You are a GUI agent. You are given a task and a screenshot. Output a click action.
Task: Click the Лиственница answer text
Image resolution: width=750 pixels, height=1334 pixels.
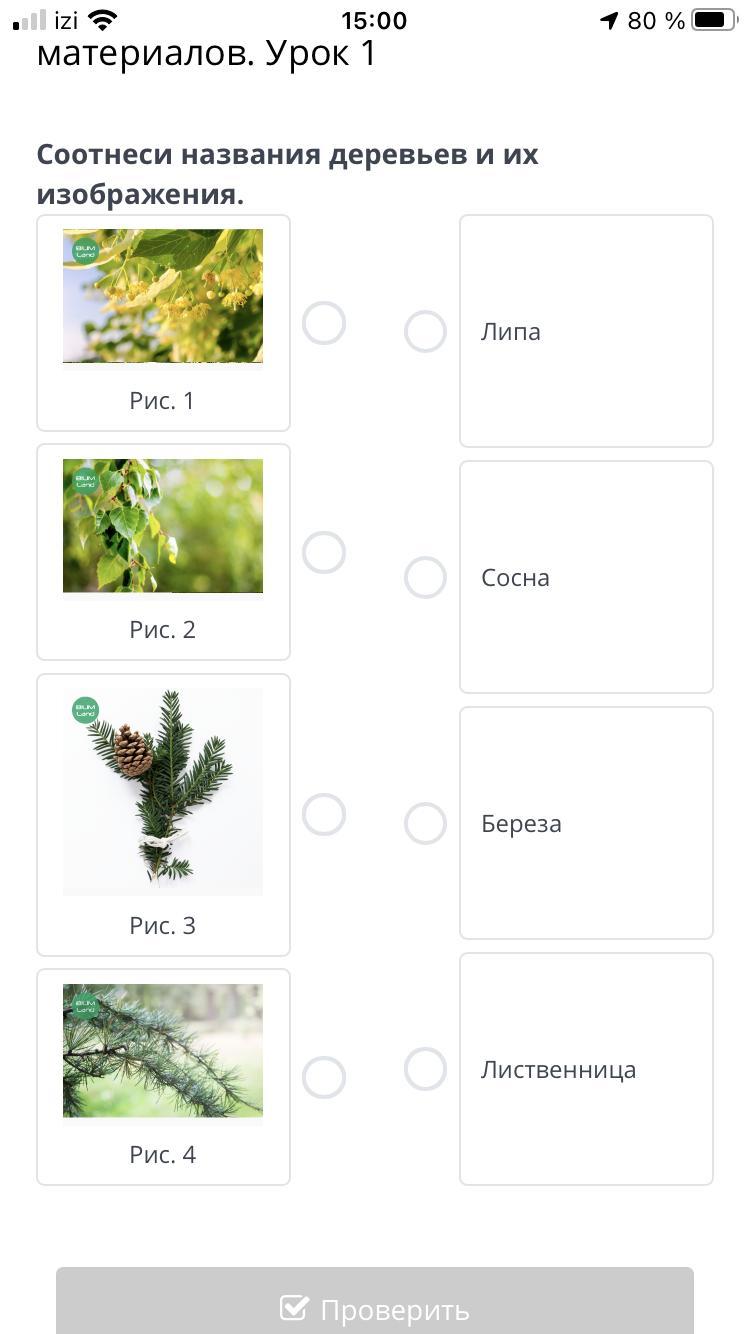coord(558,1070)
